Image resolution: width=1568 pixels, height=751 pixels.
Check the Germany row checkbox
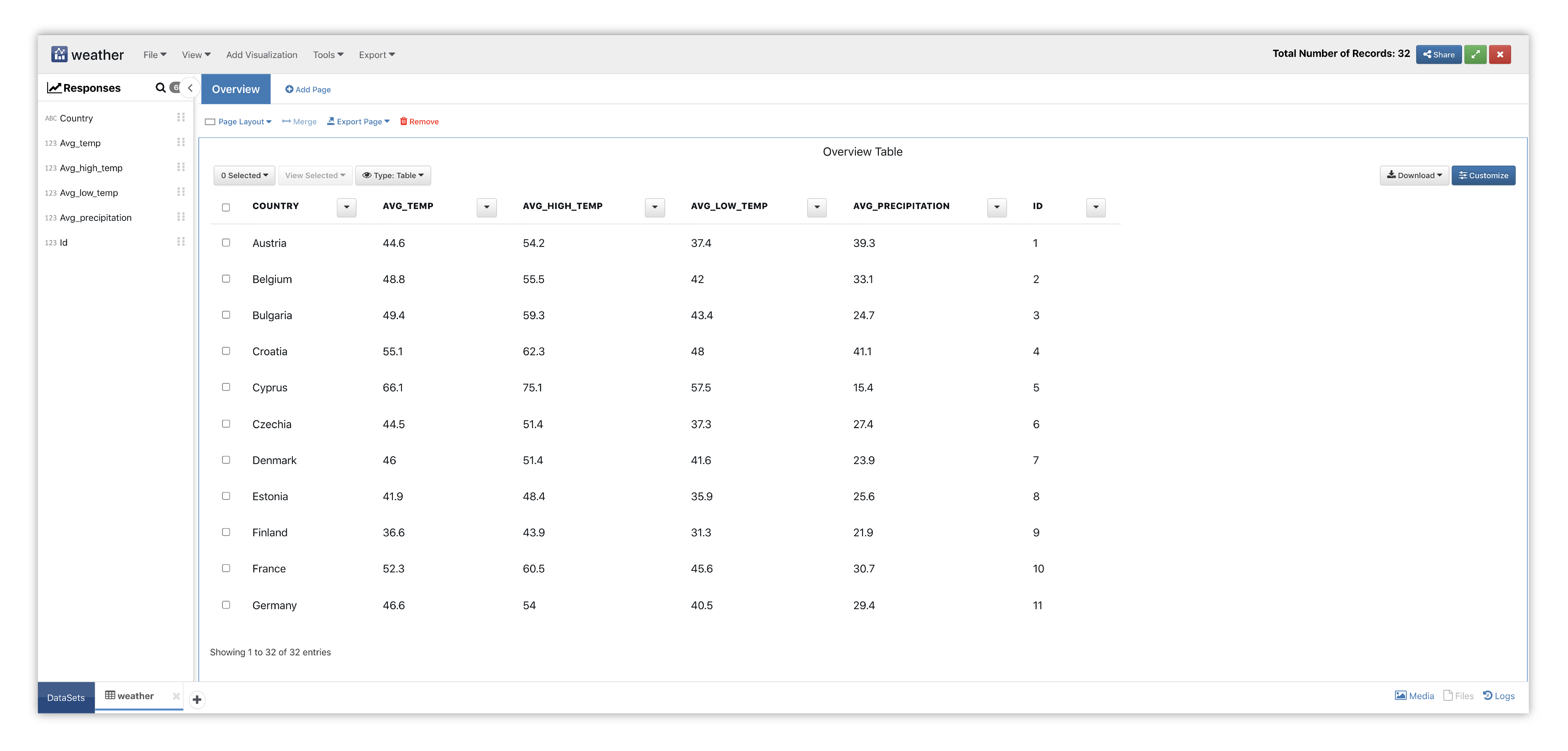coord(226,605)
